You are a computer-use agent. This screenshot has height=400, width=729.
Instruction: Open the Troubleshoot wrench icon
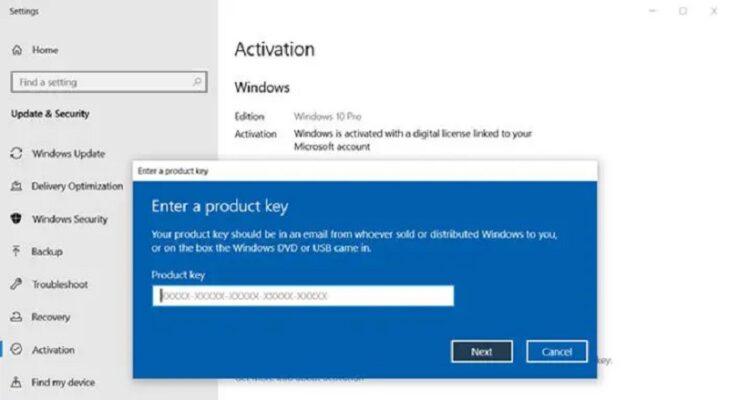coord(17,285)
